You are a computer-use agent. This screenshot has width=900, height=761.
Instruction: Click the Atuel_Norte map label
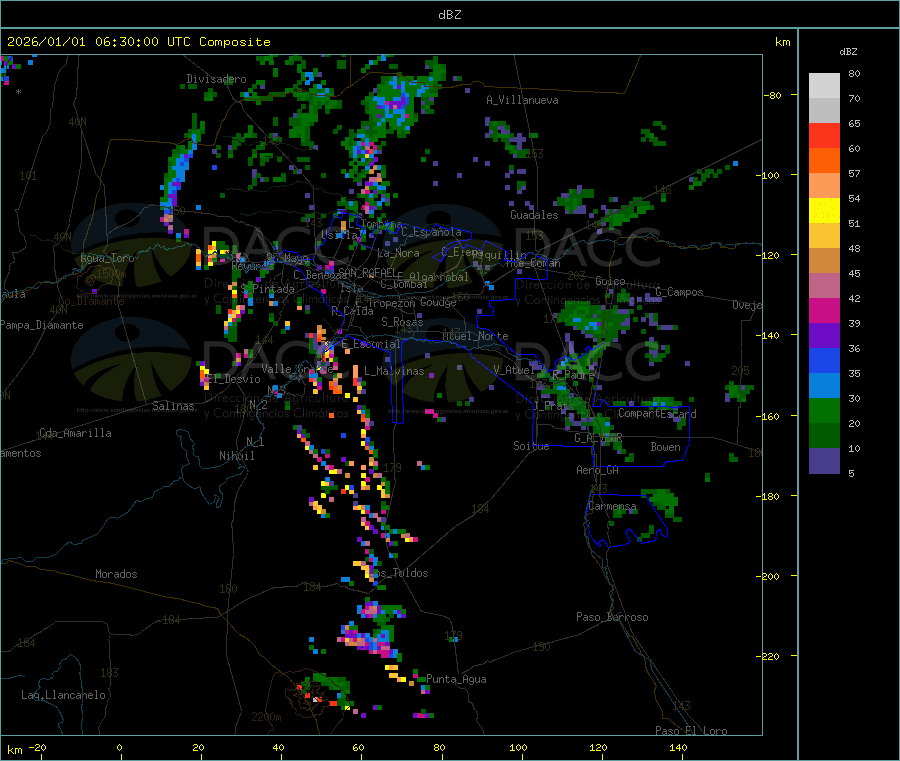pyautogui.click(x=475, y=336)
